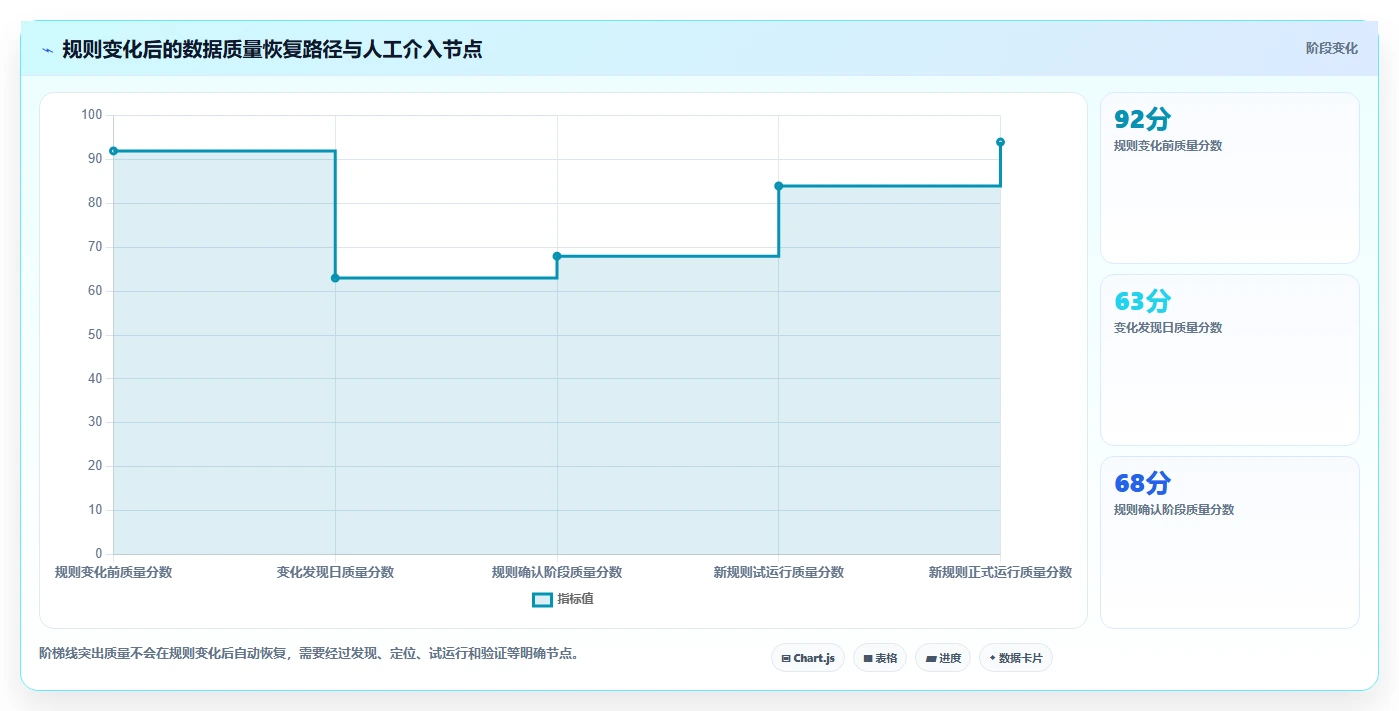Click the 数据卡片 tag pill
The height and width of the screenshot is (711, 1399).
click(1016, 658)
